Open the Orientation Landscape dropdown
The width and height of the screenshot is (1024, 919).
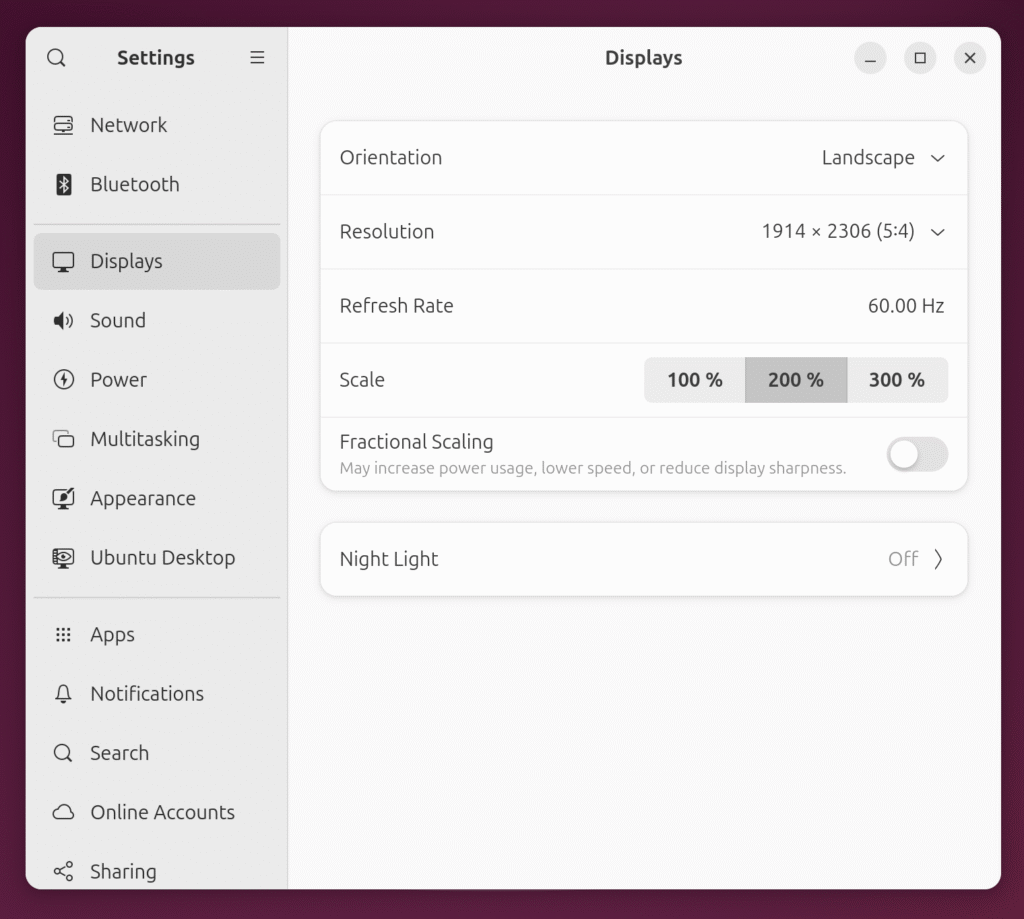tap(882, 158)
